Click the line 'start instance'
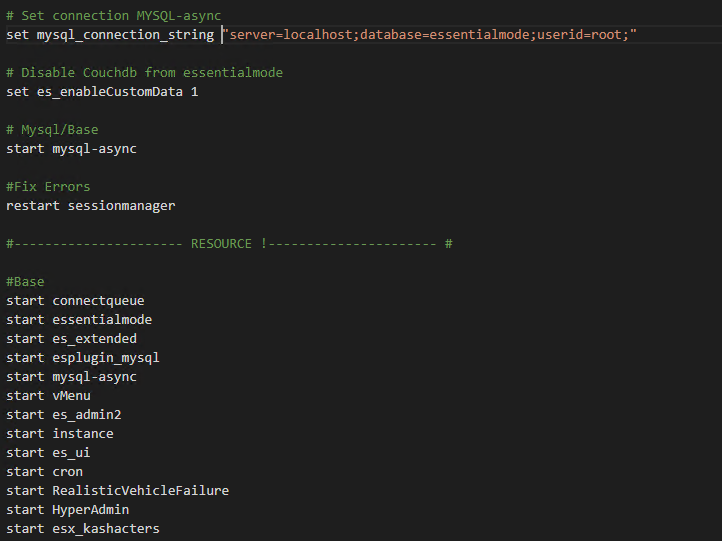The height and width of the screenshot is (541, 722). [60, 434]
